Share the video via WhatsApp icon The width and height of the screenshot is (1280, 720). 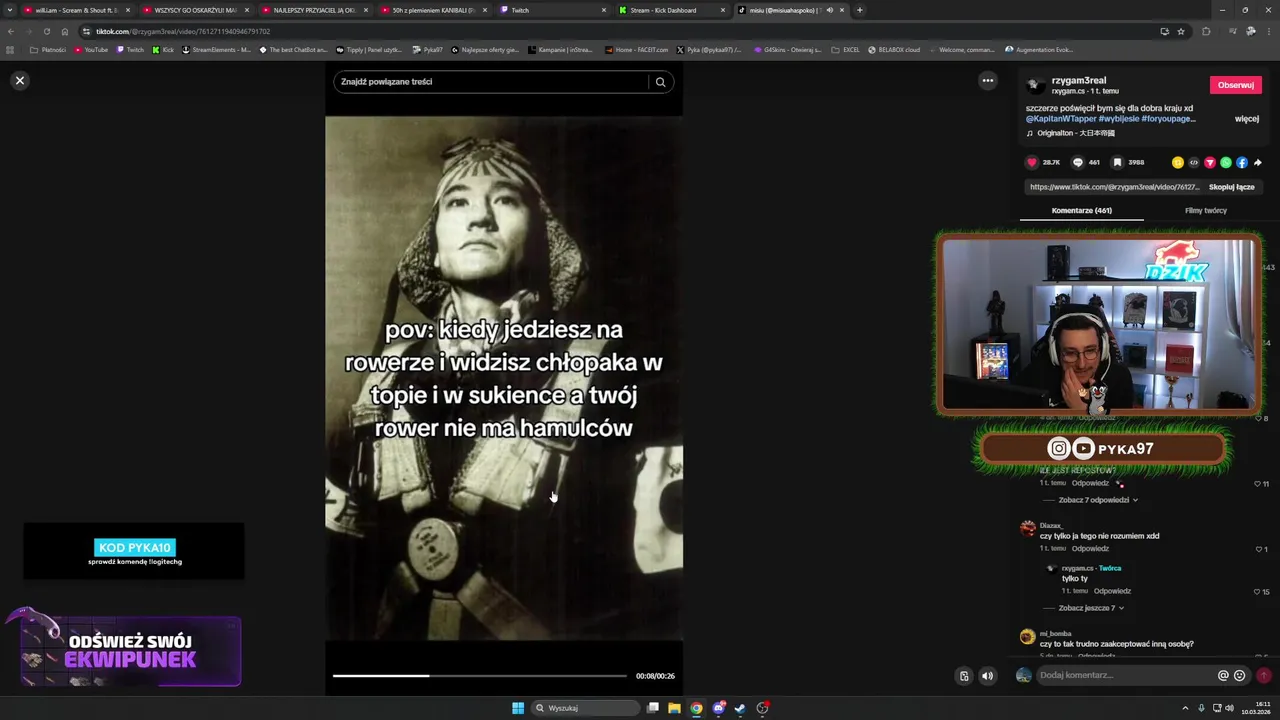pyautogui.click(x=1225, y=162)
